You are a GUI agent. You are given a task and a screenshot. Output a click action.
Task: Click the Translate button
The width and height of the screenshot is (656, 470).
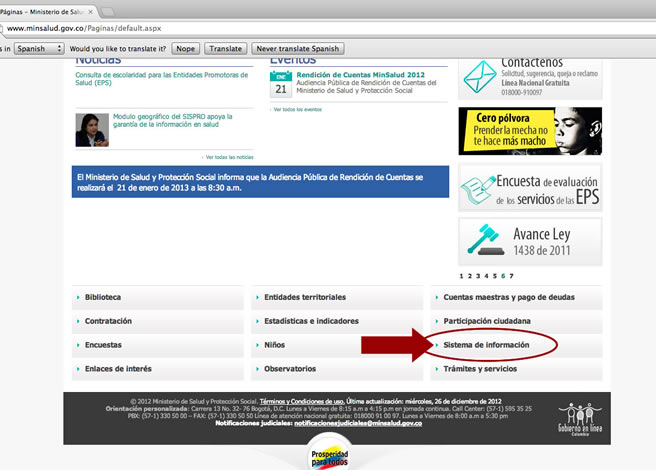[x=226, y=49]
